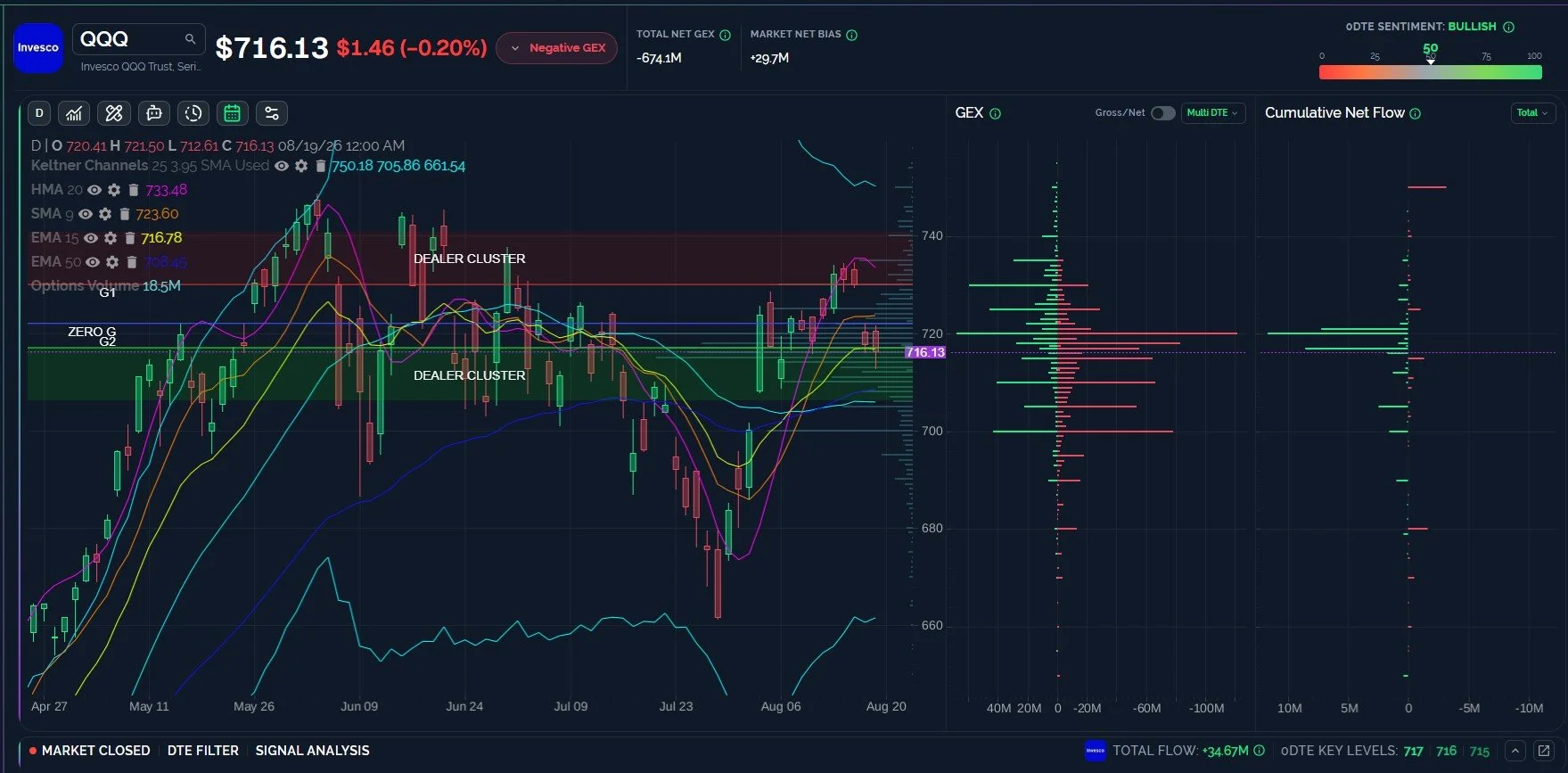Delete the EMA 50 indicator

[x=132, y=262]
